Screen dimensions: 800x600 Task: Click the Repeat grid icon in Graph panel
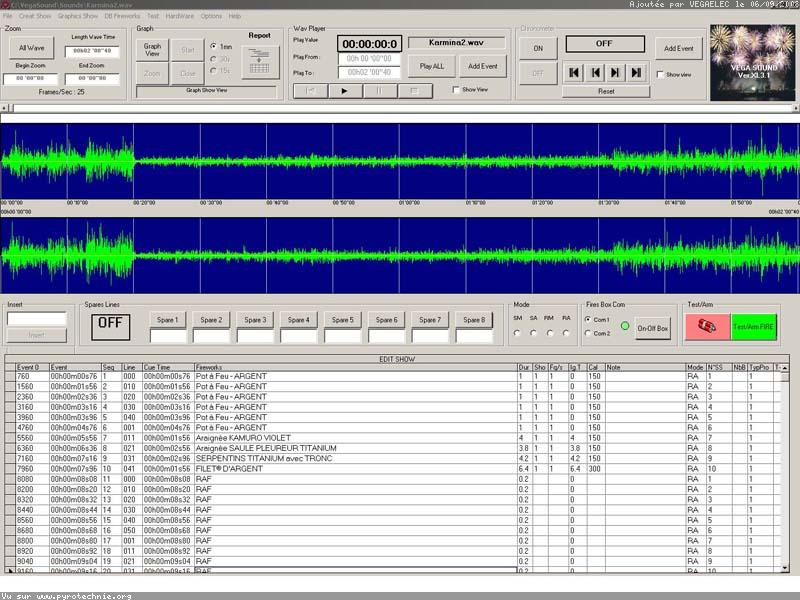(x=260, y=63)
